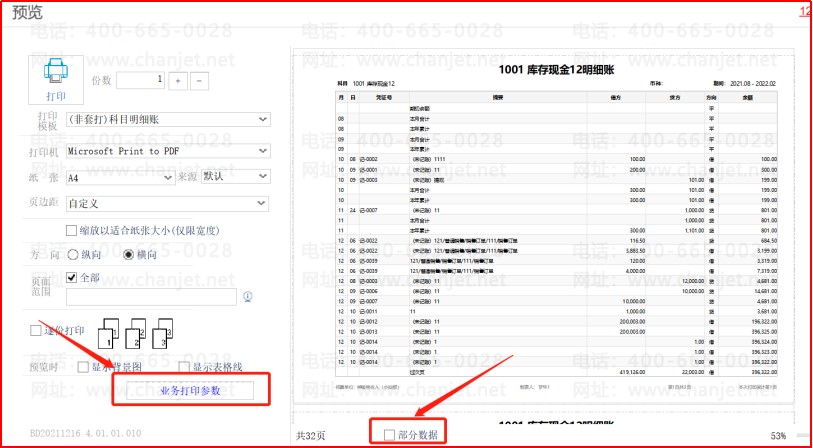Click the 共32页 page count
The height and width of the screenshot is (448, 813).
coord(311,436)
